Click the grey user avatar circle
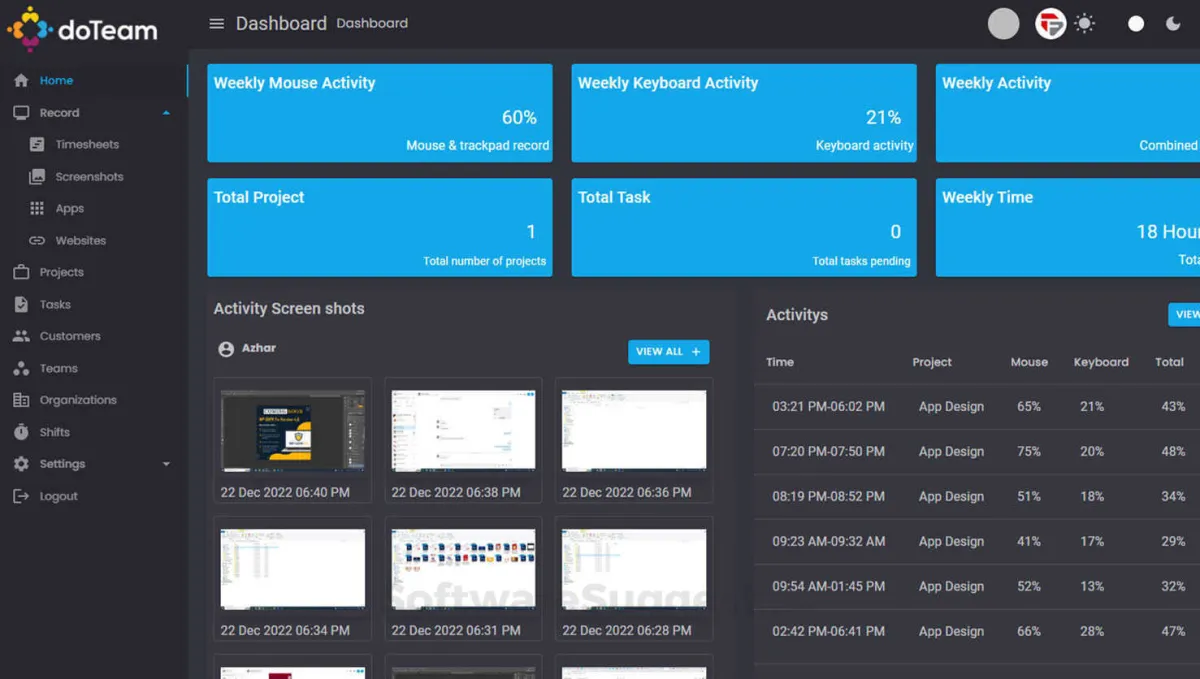Viewport: 1200px width, 679px height. pos(1003,23)
